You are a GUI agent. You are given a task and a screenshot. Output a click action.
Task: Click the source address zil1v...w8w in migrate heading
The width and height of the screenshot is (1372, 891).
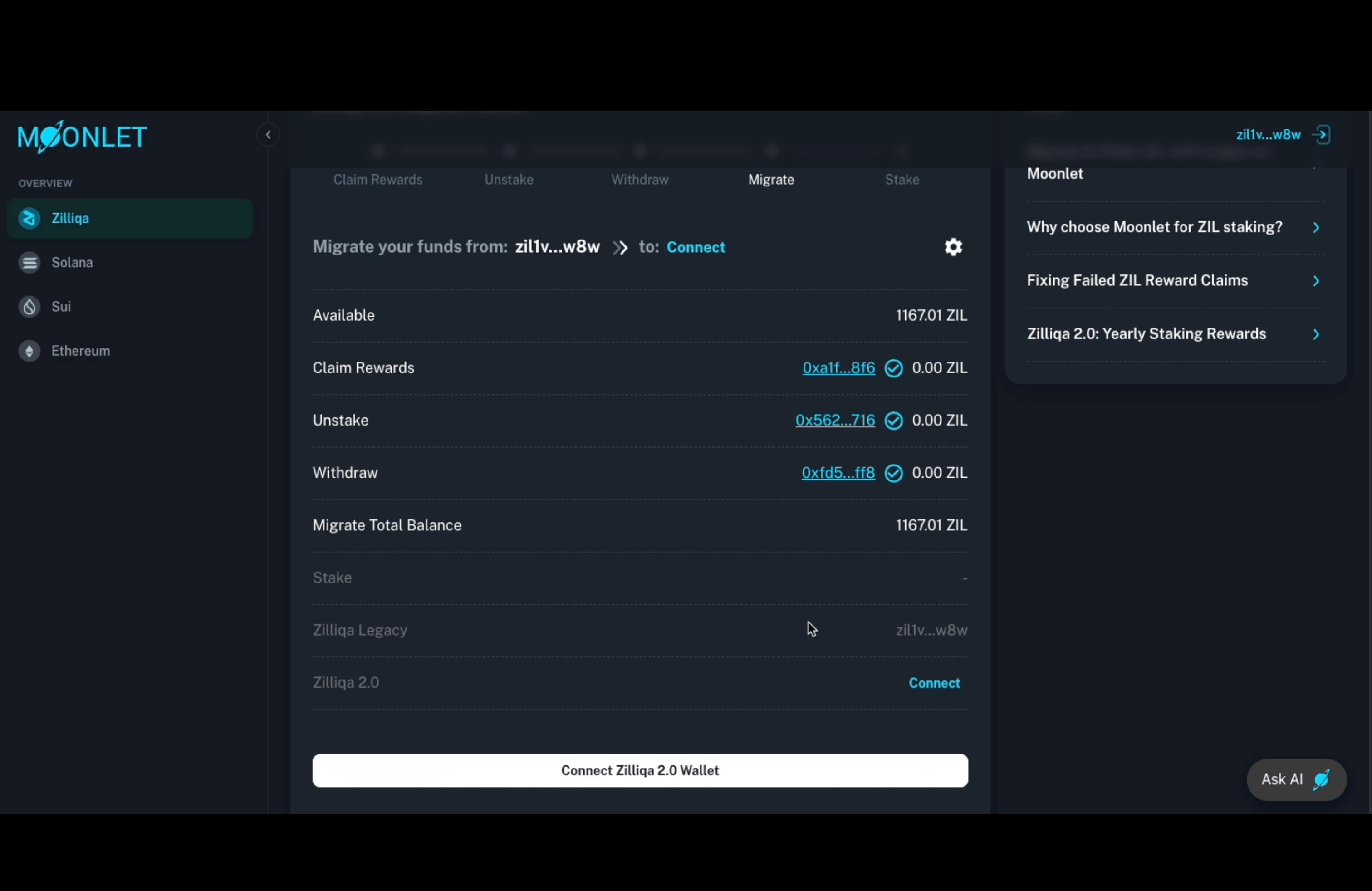click(558, 247)
